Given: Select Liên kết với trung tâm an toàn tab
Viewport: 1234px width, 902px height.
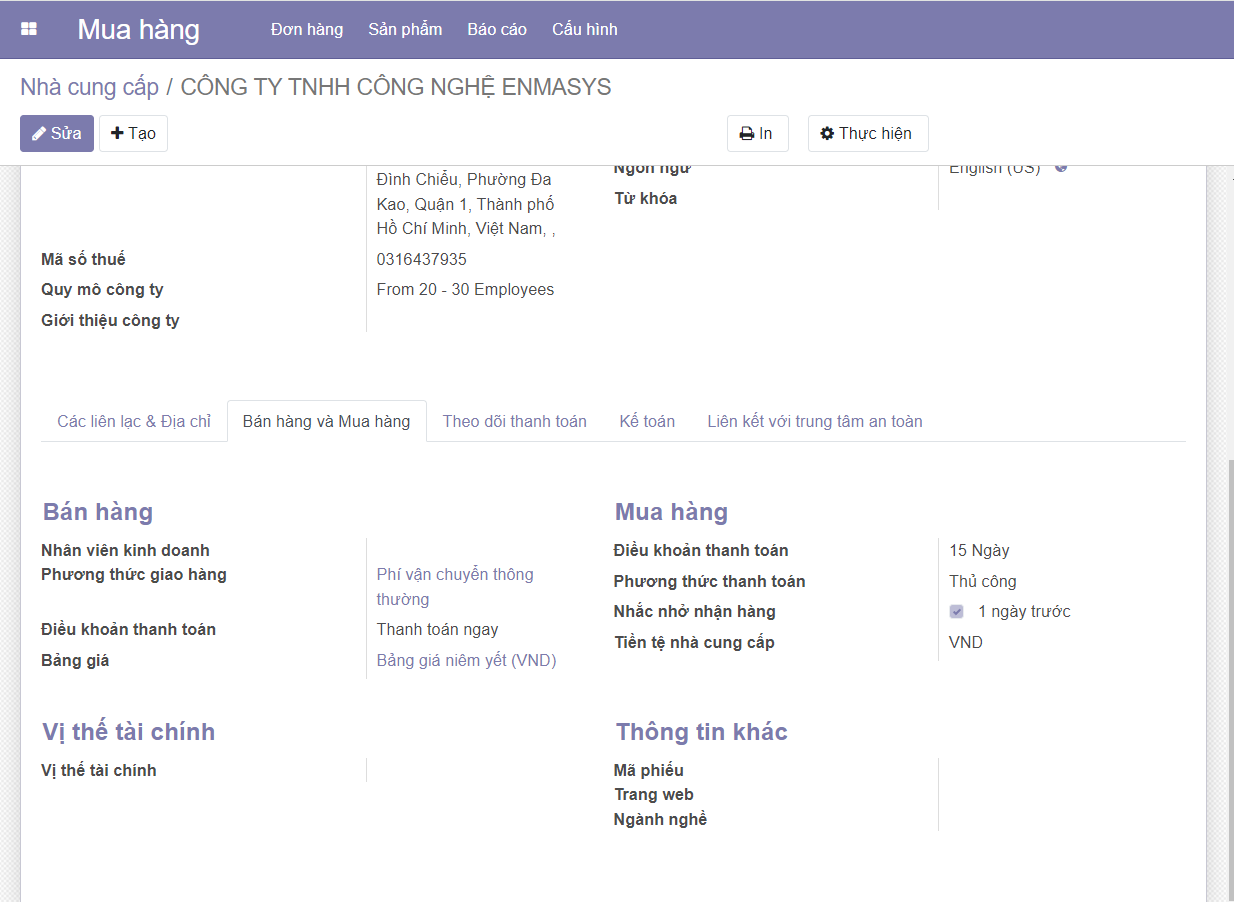Looking at the screenshot, I should pos(814,421).
